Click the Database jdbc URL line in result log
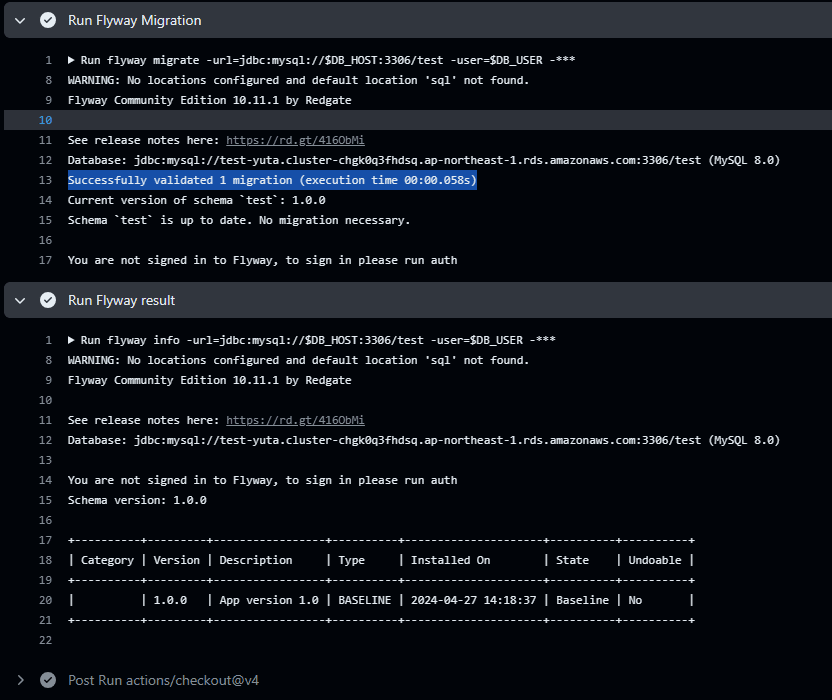 (x=423, y=440)
